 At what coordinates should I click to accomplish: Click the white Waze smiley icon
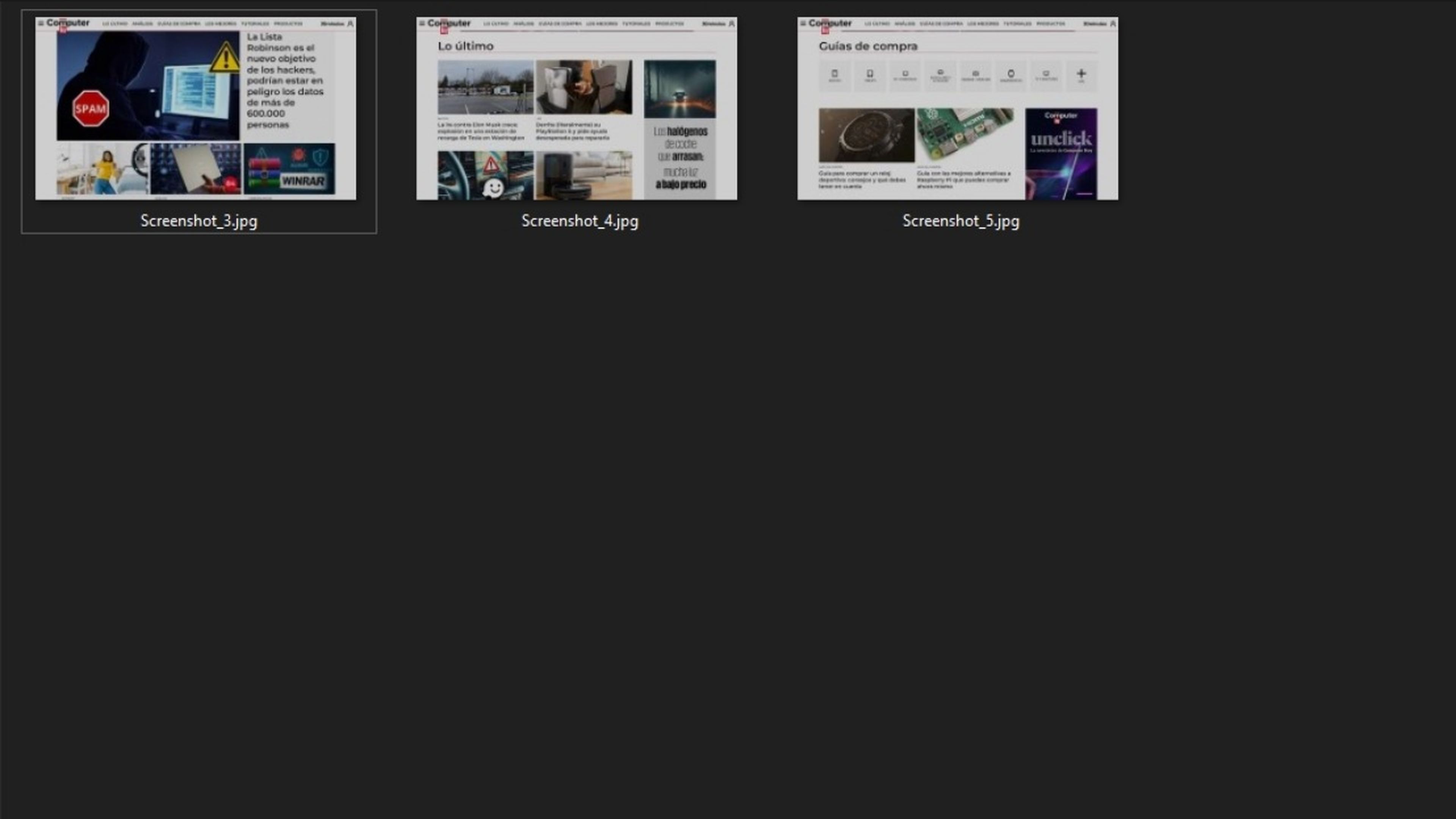pos(493,188)
